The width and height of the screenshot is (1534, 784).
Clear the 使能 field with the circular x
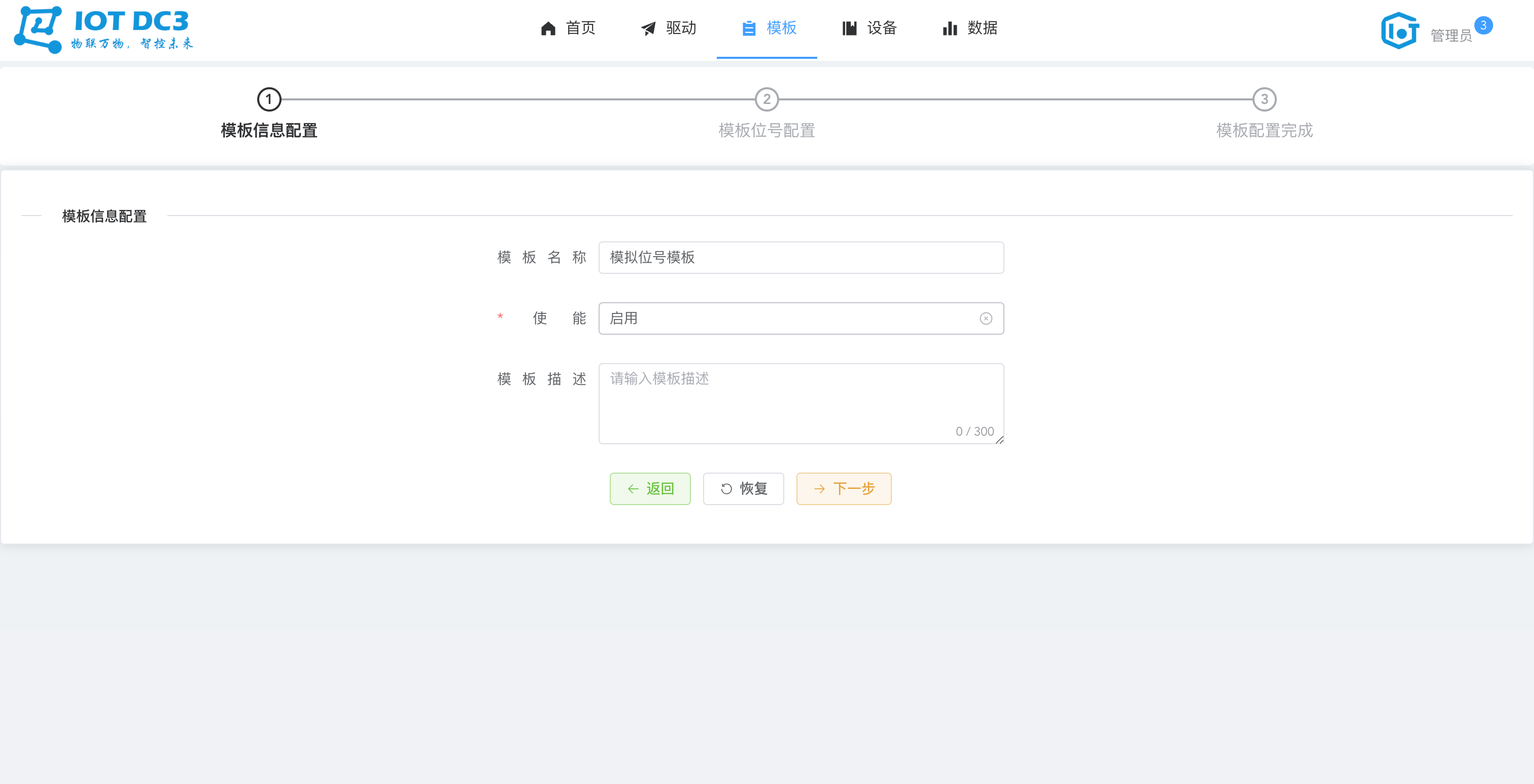click(986, 318)
